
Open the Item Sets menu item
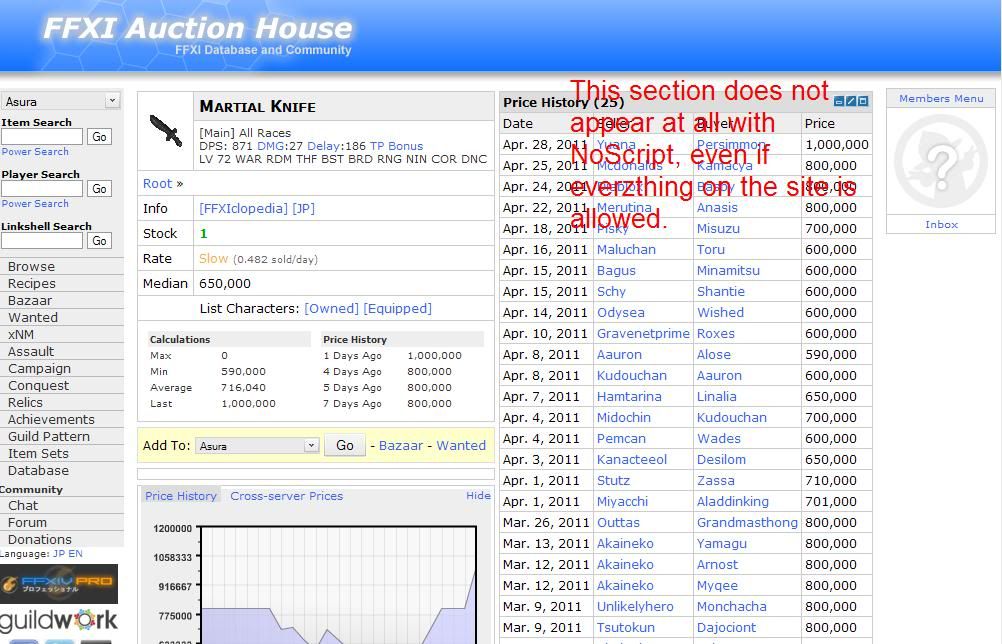point(38,454)
